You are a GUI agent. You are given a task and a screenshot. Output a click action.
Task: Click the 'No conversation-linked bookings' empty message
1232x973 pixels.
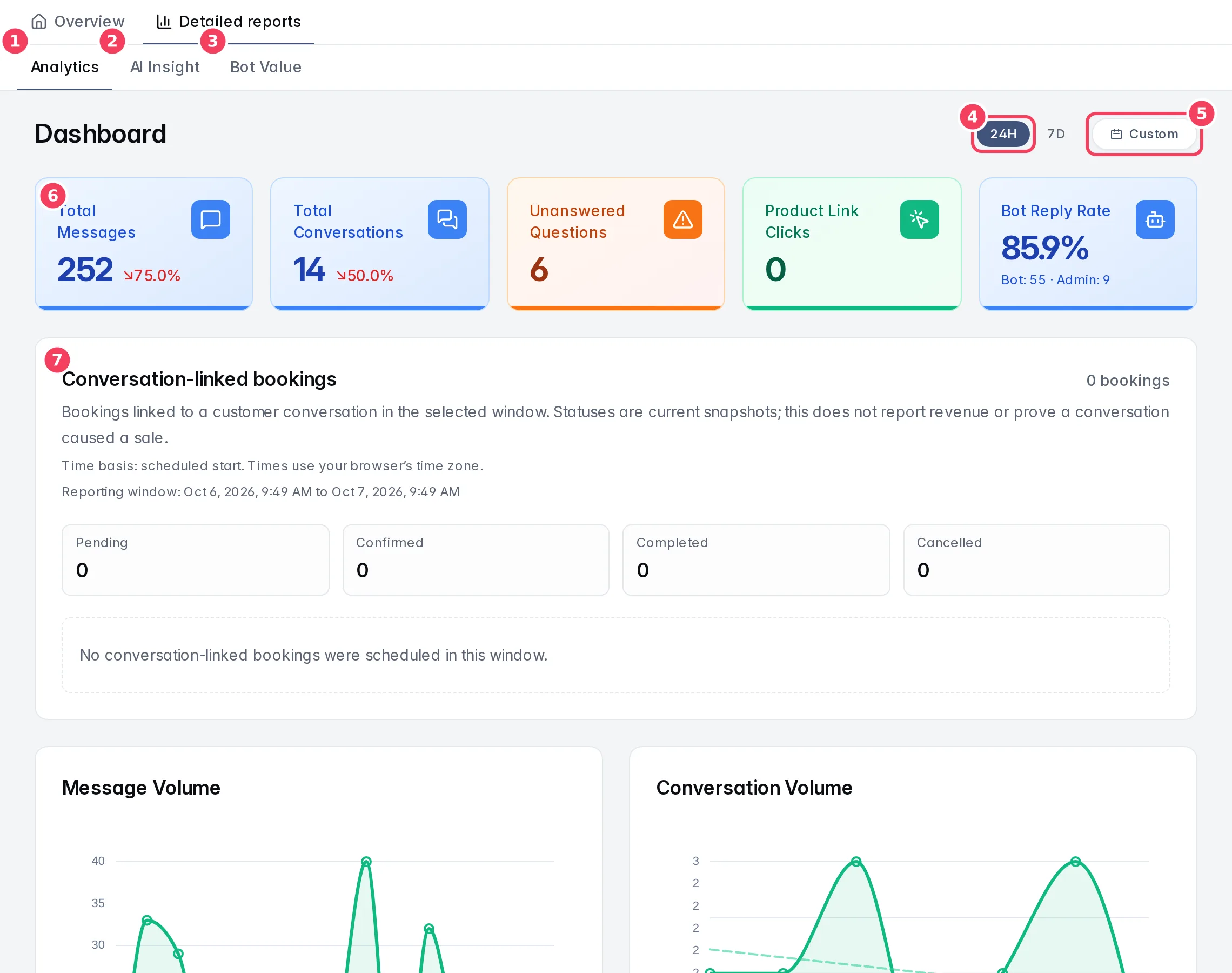point(313,656)
